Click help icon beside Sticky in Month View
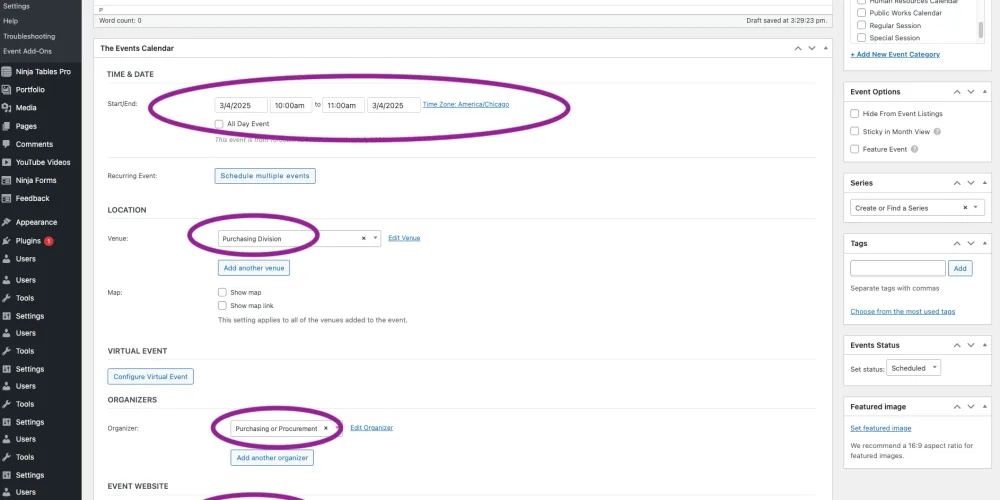 (937, 131)
